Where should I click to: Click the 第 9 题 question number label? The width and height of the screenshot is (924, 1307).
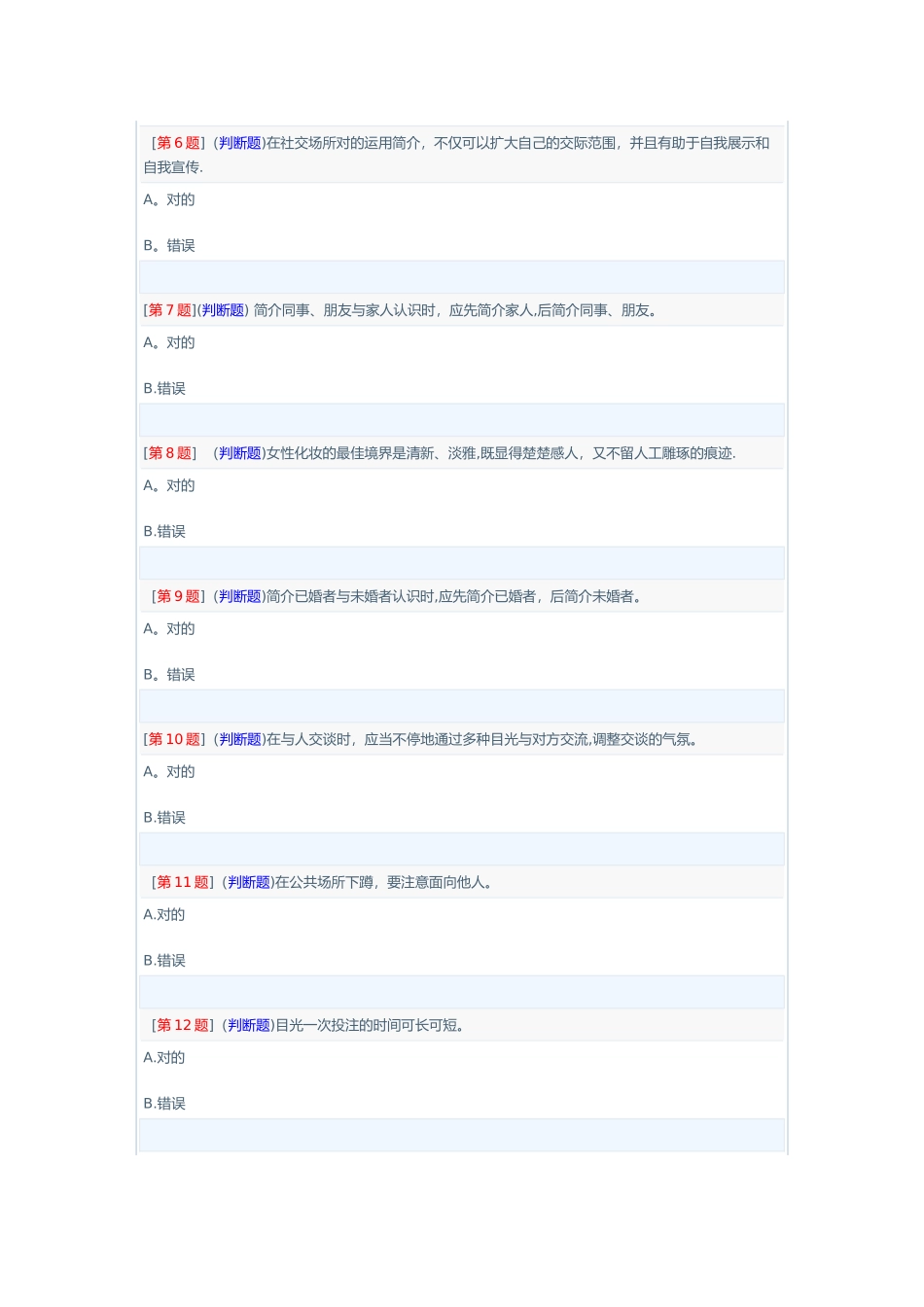178,596
